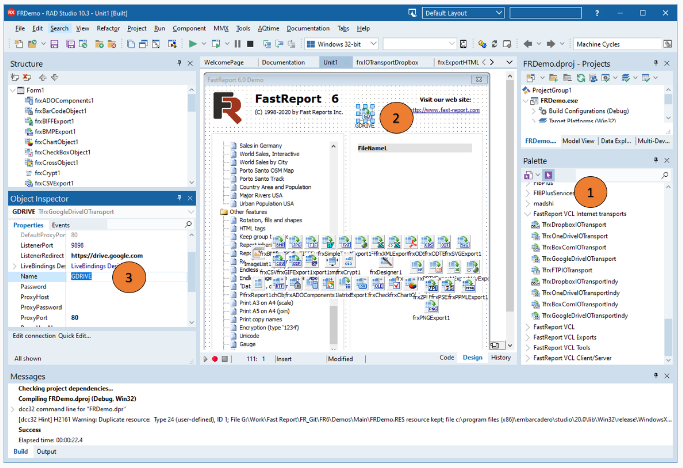Open the Default Layout dropdown
This screenshot has width=683, height=468.
(499, 13)
